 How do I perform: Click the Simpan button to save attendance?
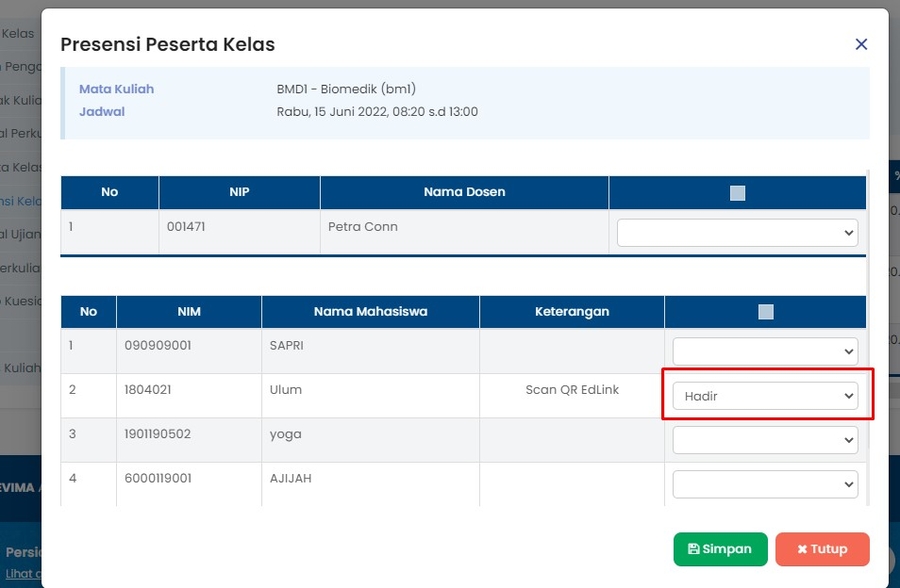coord(720,549)
